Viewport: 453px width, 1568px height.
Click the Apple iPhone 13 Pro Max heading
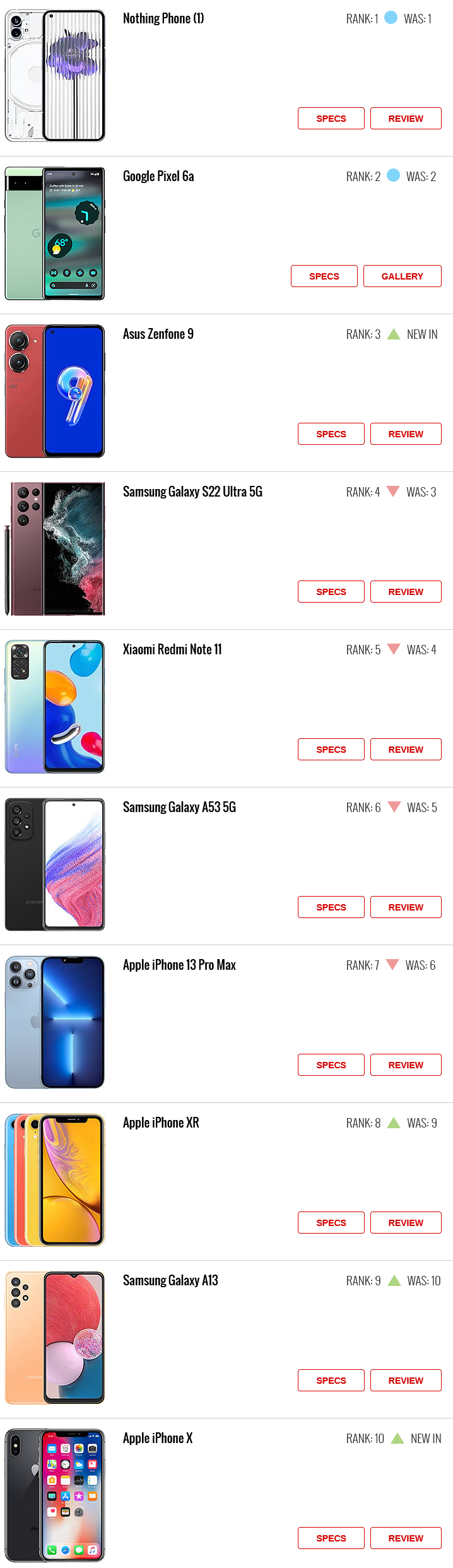pos(179,965)
